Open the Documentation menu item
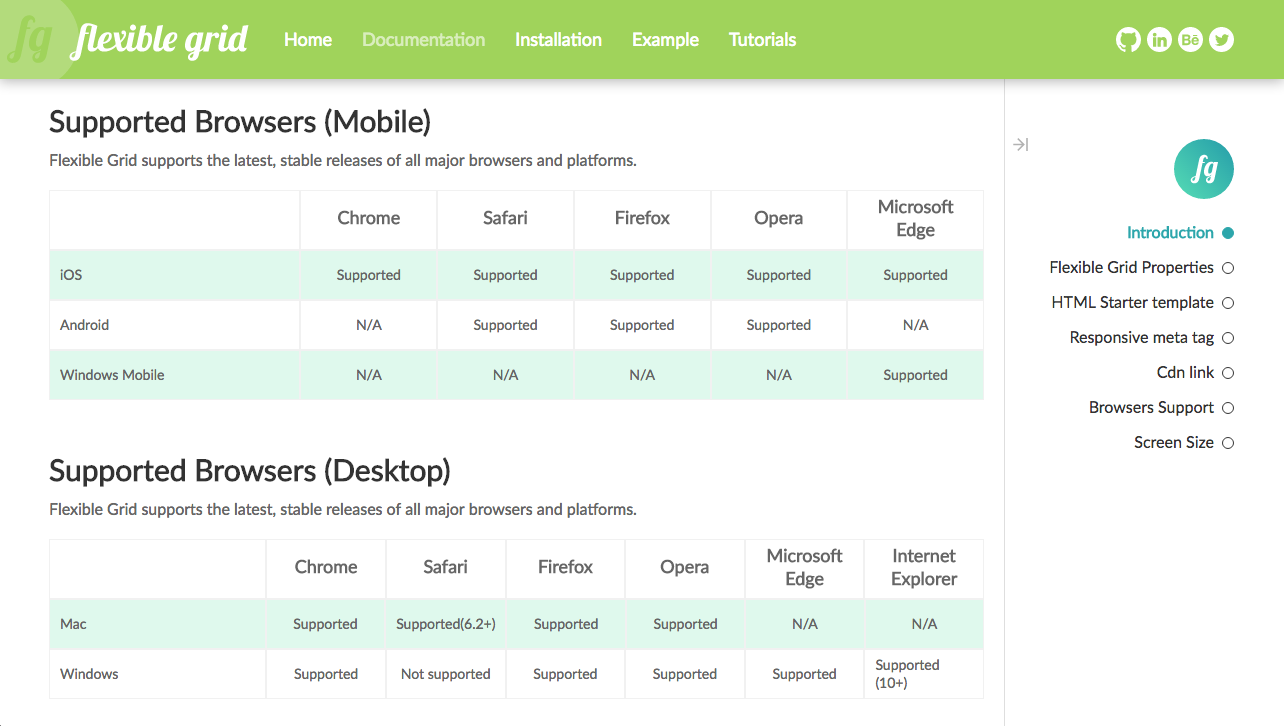The height and width of the screenshot is (726, 1284). point(423,40)
